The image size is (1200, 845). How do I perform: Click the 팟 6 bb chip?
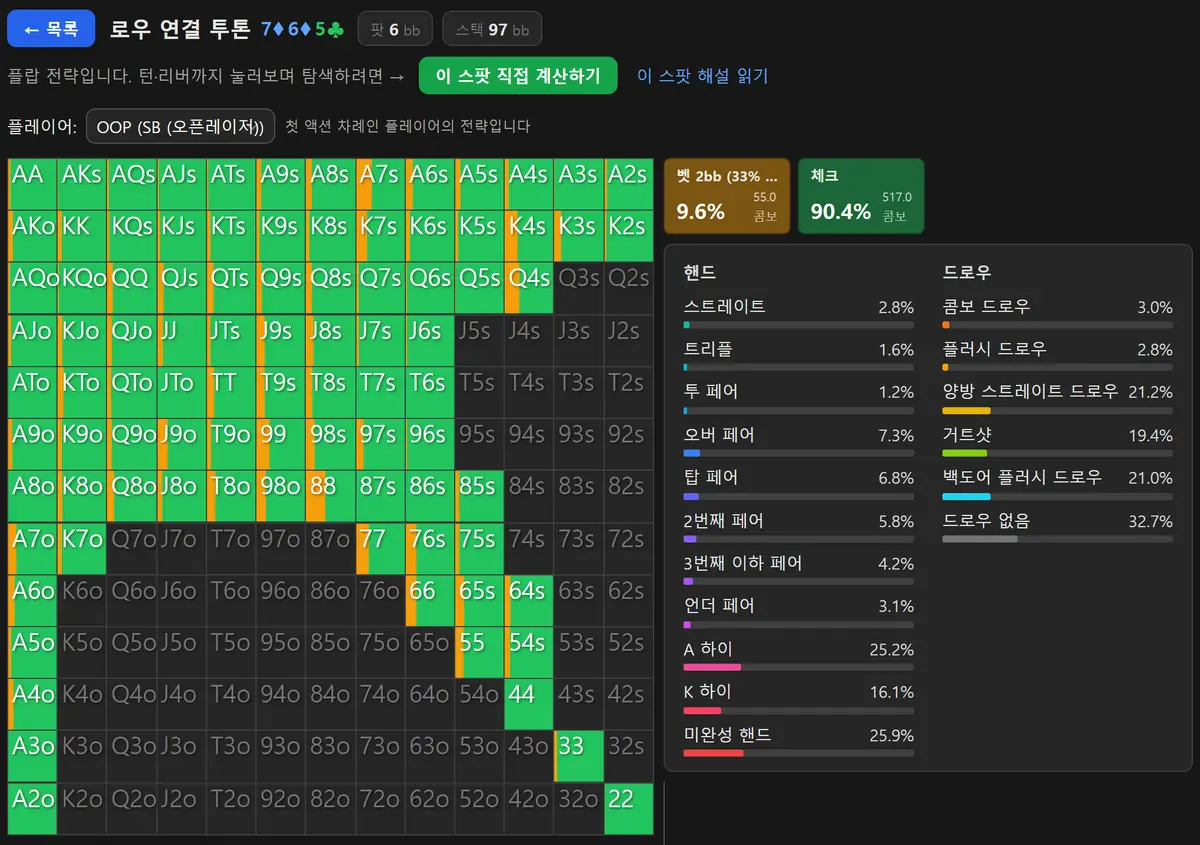tap(395, 30)
